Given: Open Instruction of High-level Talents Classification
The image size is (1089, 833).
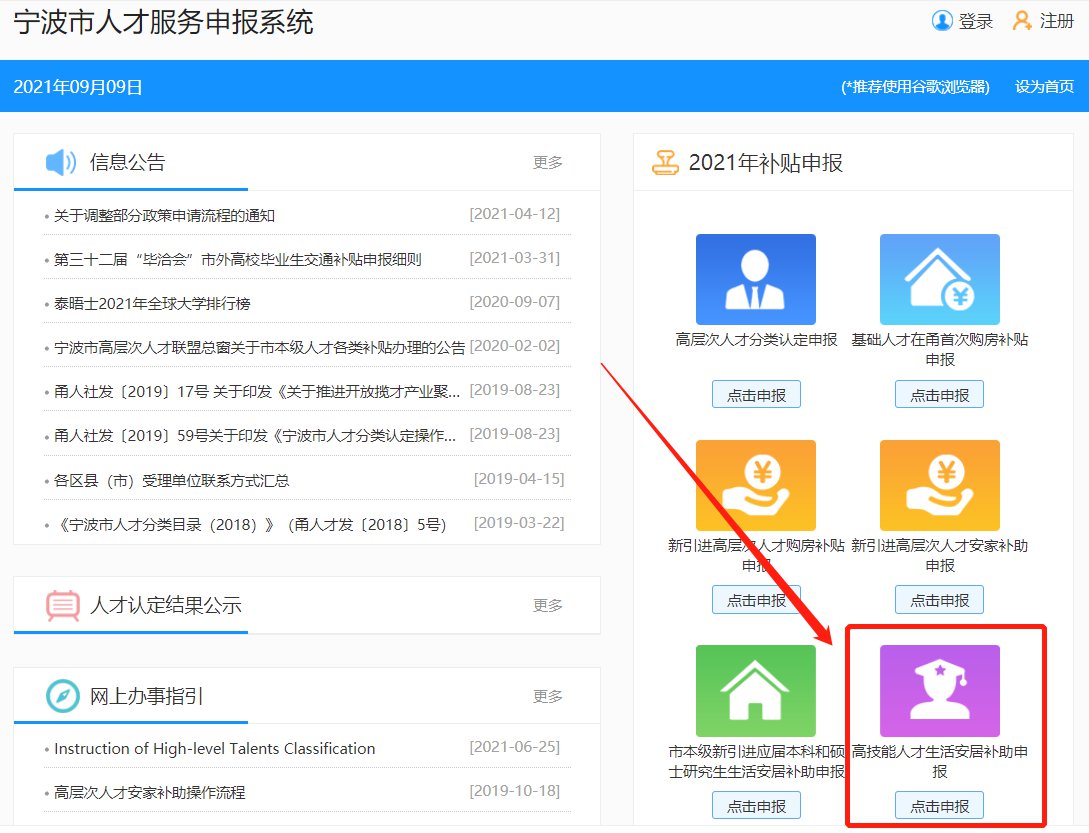Looking at the screenshot, I should [x=214, y=749].
